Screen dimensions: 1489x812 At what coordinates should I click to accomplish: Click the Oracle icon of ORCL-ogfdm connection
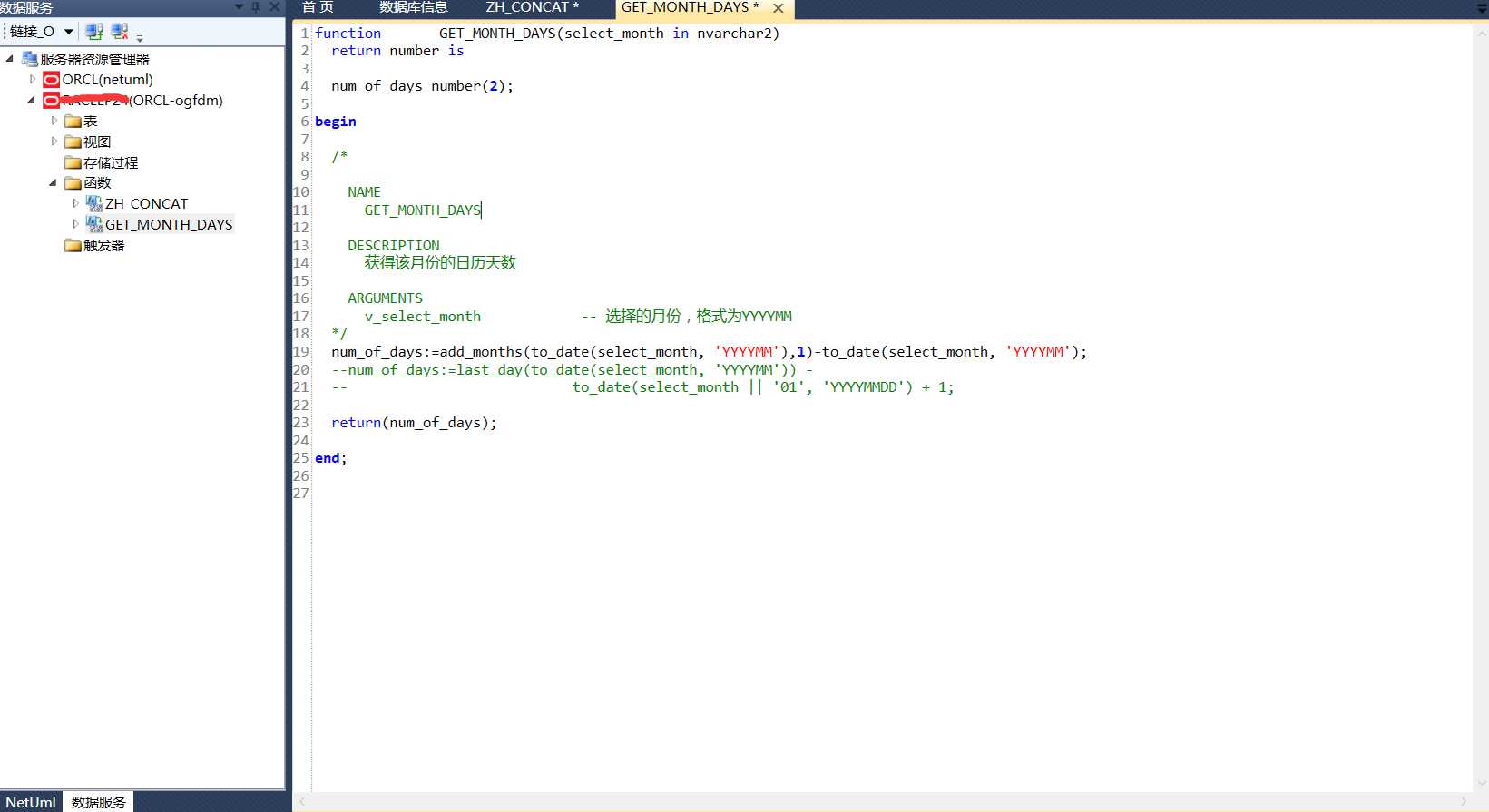[51, 100]
